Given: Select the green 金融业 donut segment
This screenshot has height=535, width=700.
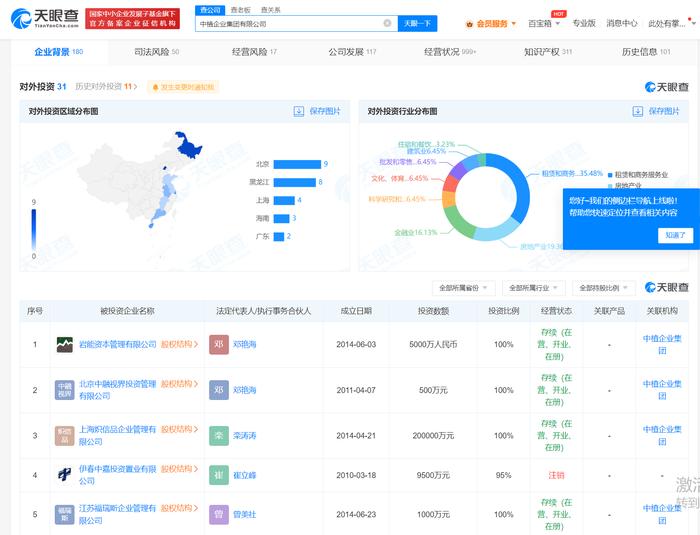Looking at the screenshot, I should 459,223.
